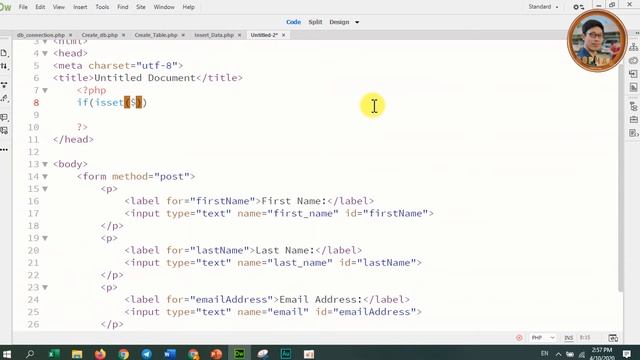Switch to the Insert_Data.php tab
The width and height of the screenshot is (640, 360).
point(214,35)
